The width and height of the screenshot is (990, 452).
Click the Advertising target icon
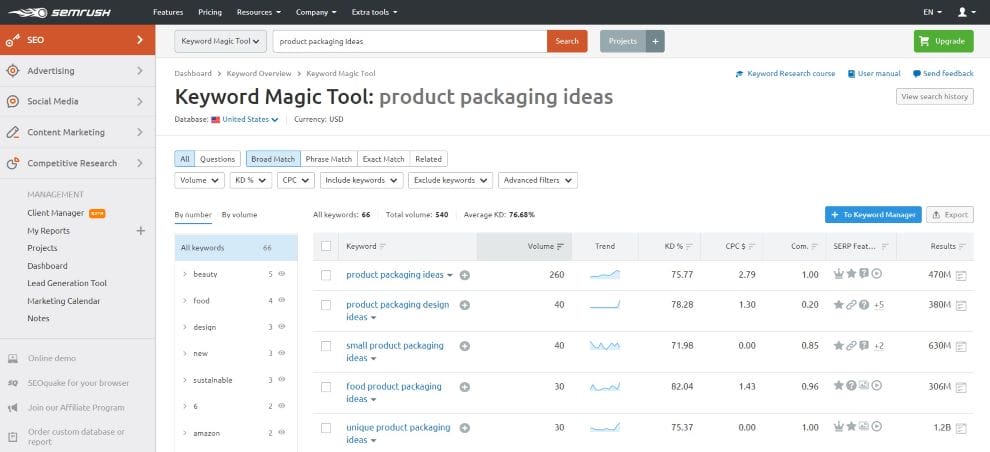pos(13,71)
